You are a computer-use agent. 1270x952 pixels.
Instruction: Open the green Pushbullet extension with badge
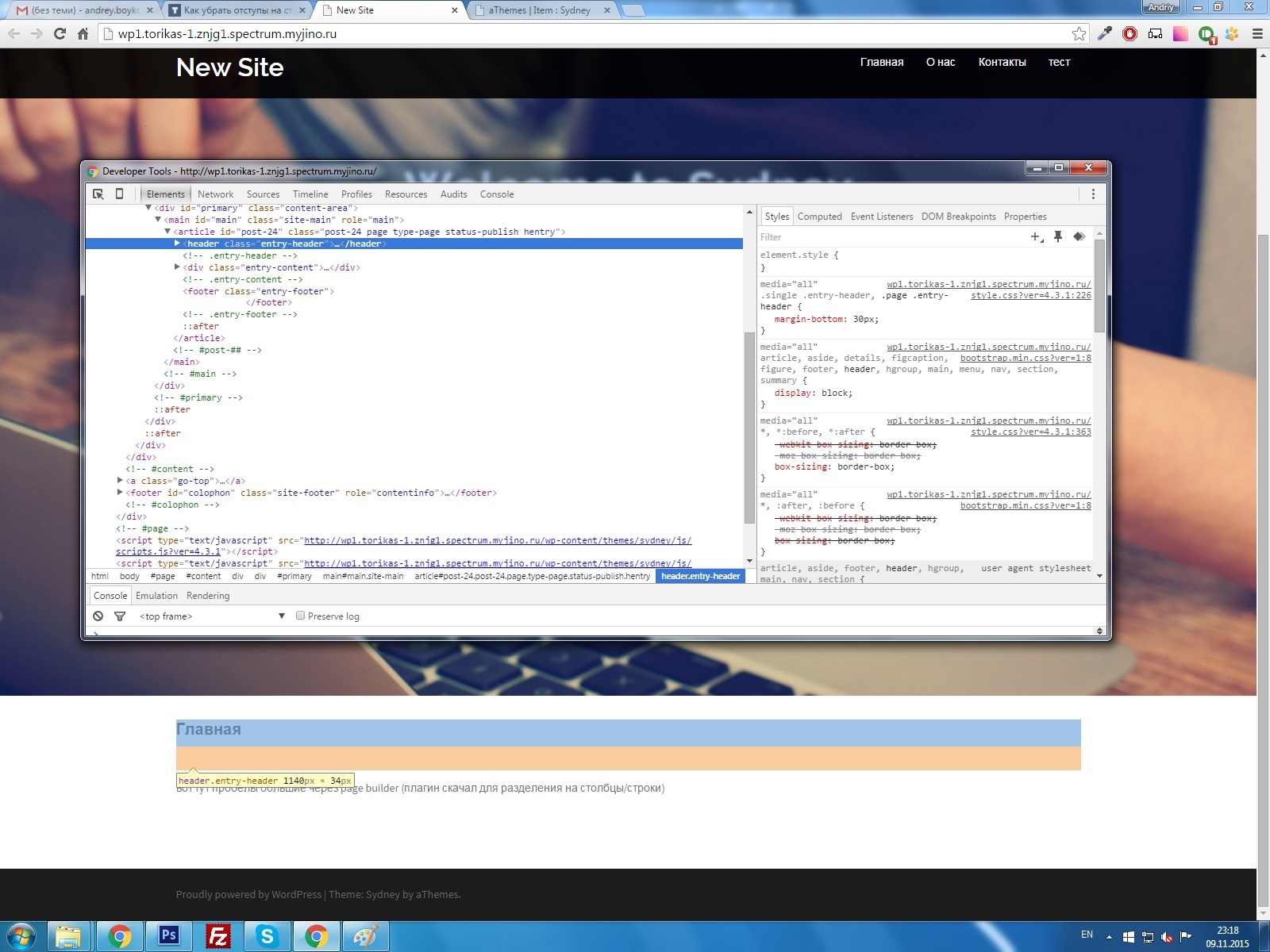coord(1206,34)
